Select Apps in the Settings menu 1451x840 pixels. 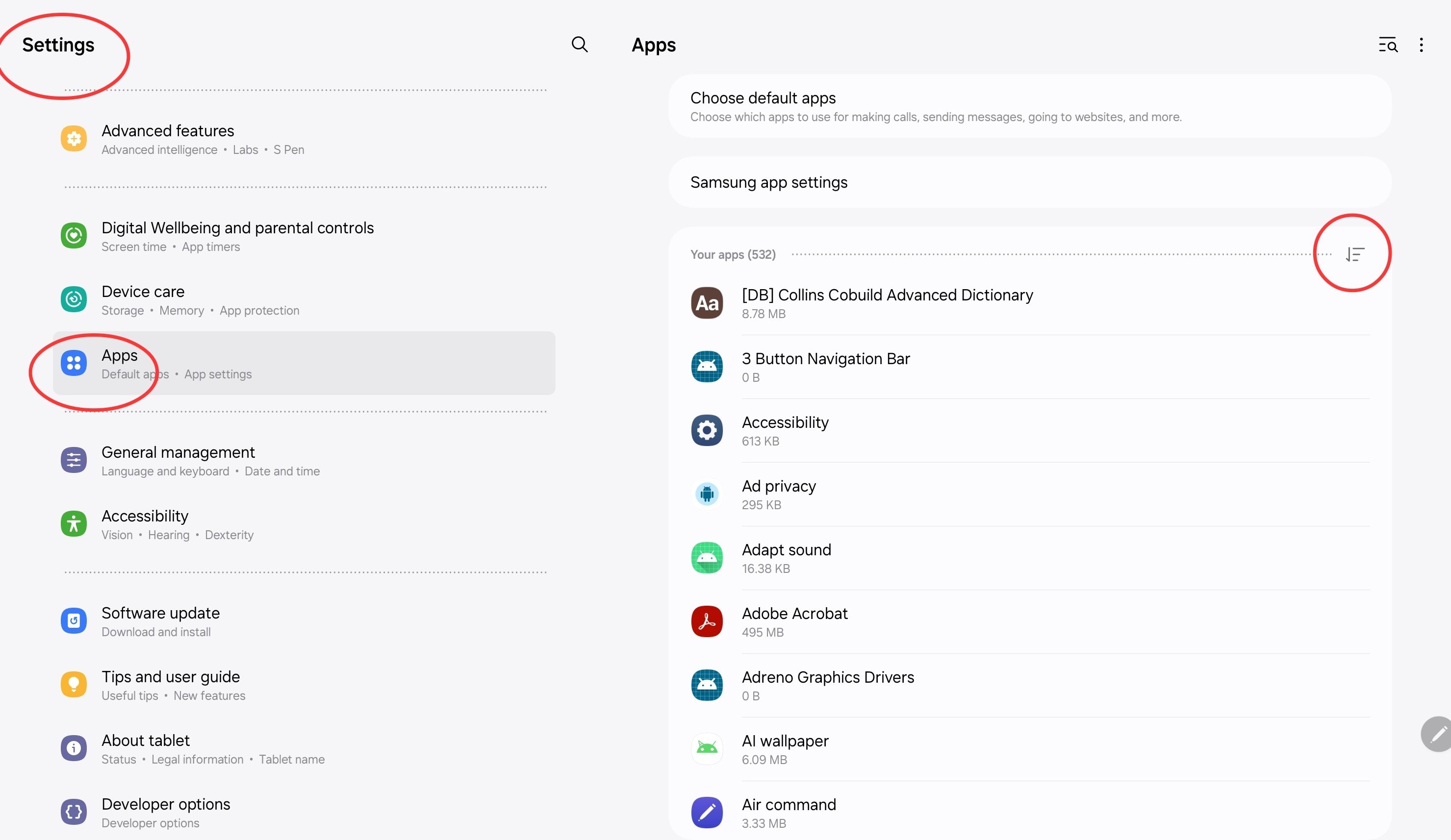[x=119, y=356]
